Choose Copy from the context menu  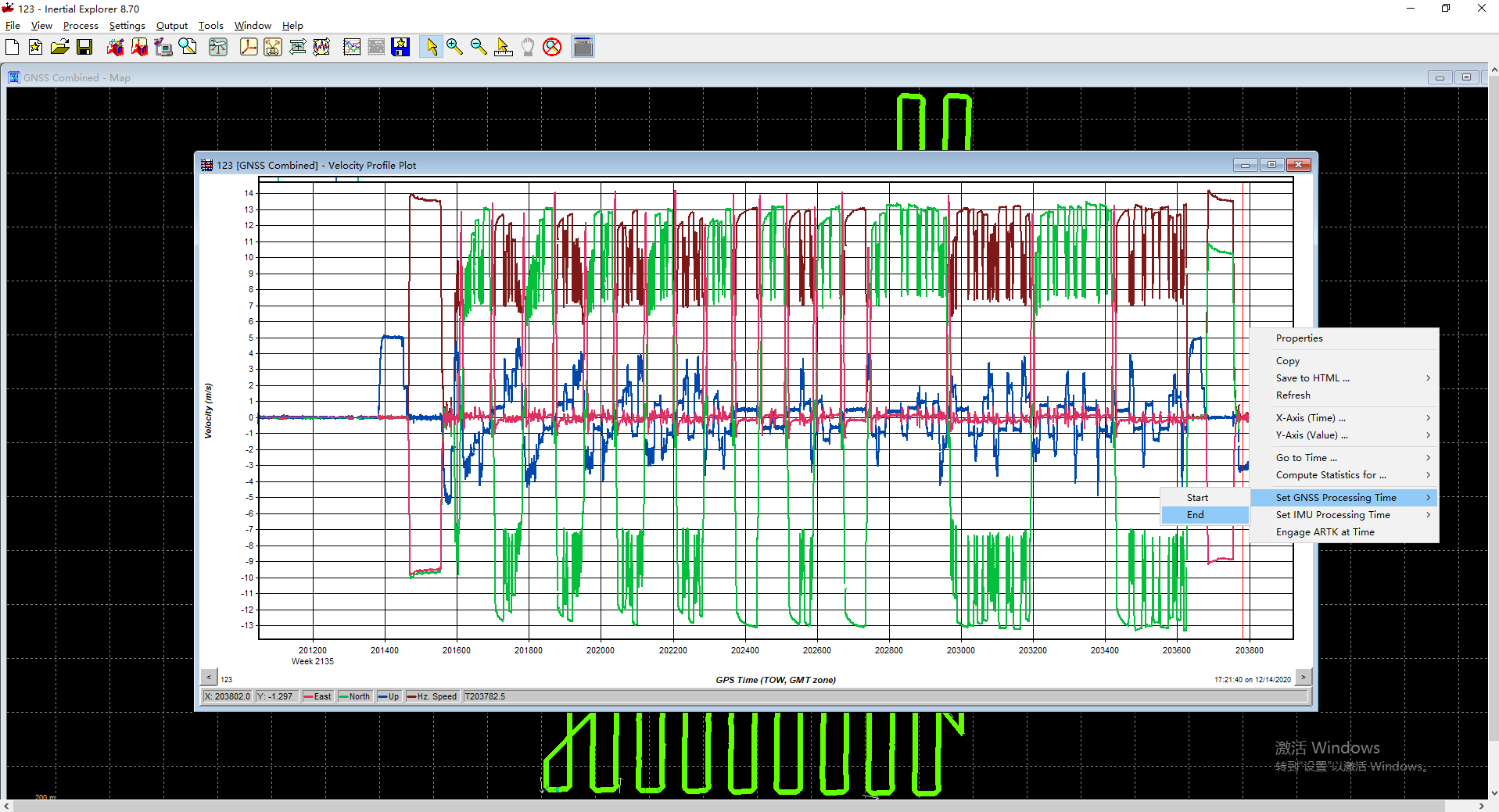pyautogui.click(x=1287, y=360)
